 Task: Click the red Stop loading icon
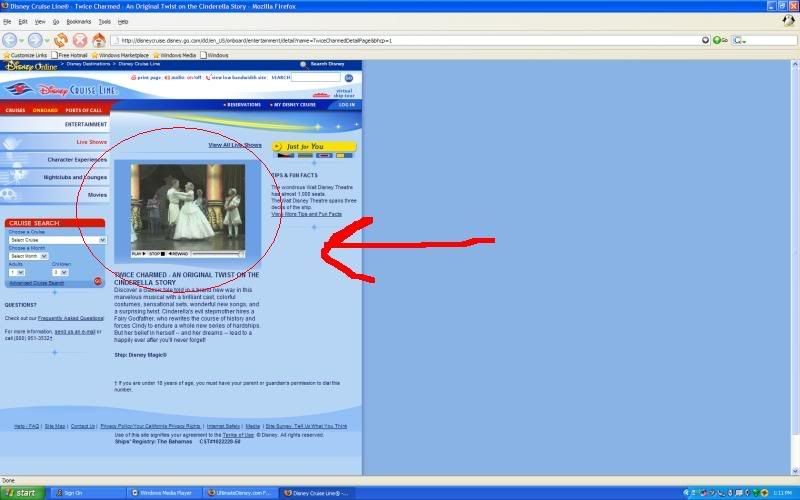(x=80, y=40)
